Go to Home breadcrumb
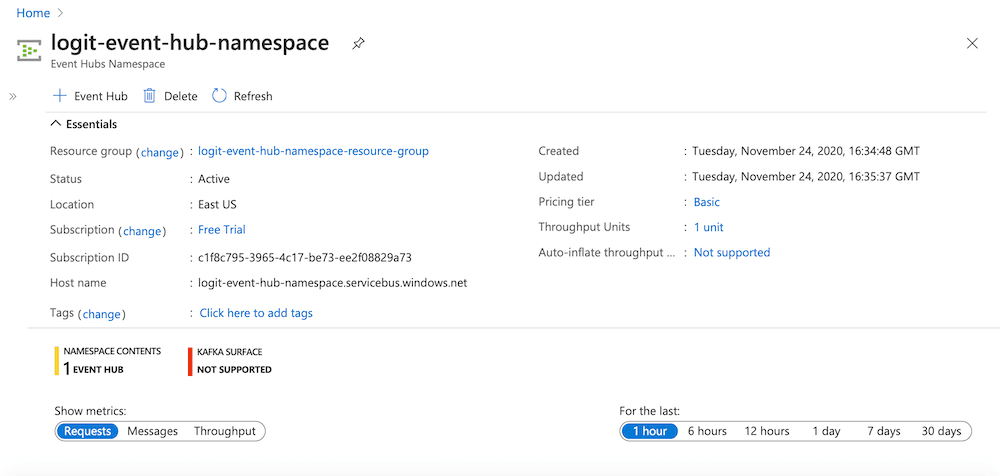 [x=33, y=13]
